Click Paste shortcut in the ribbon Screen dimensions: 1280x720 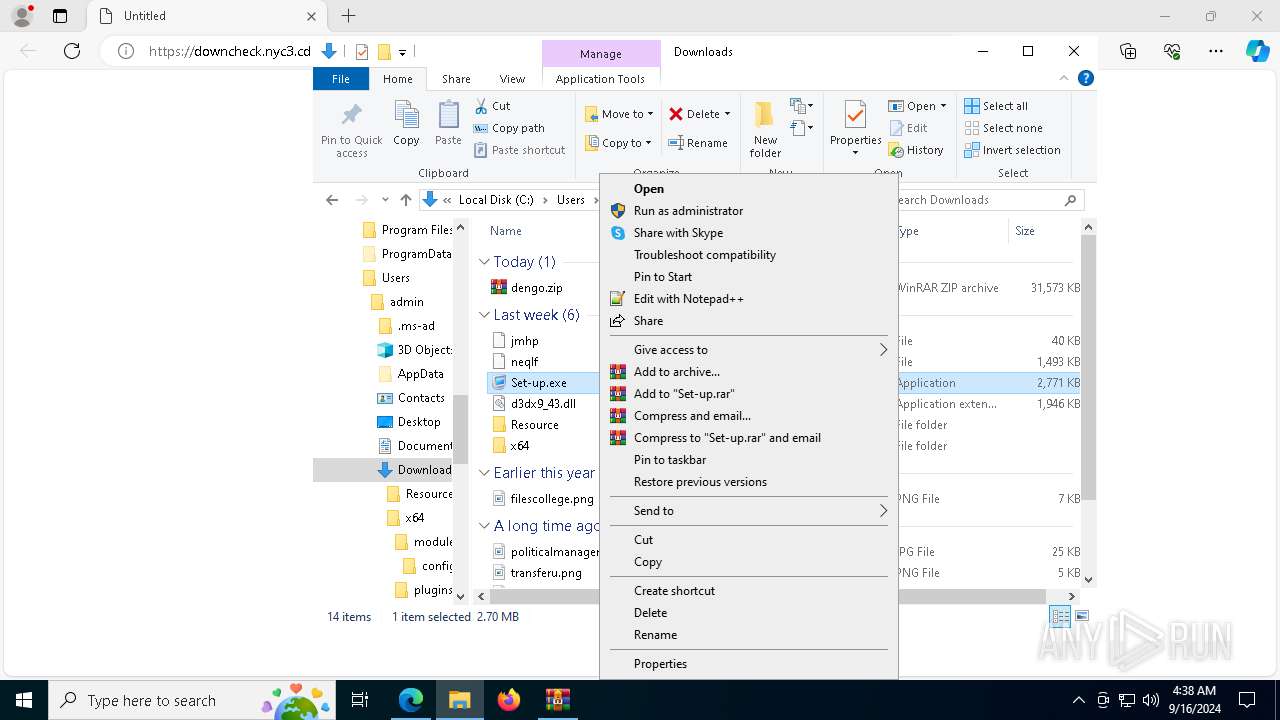520,150
